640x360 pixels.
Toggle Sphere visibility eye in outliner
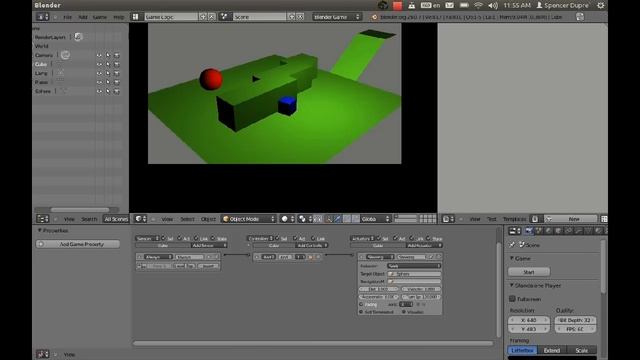coord(99,91)
